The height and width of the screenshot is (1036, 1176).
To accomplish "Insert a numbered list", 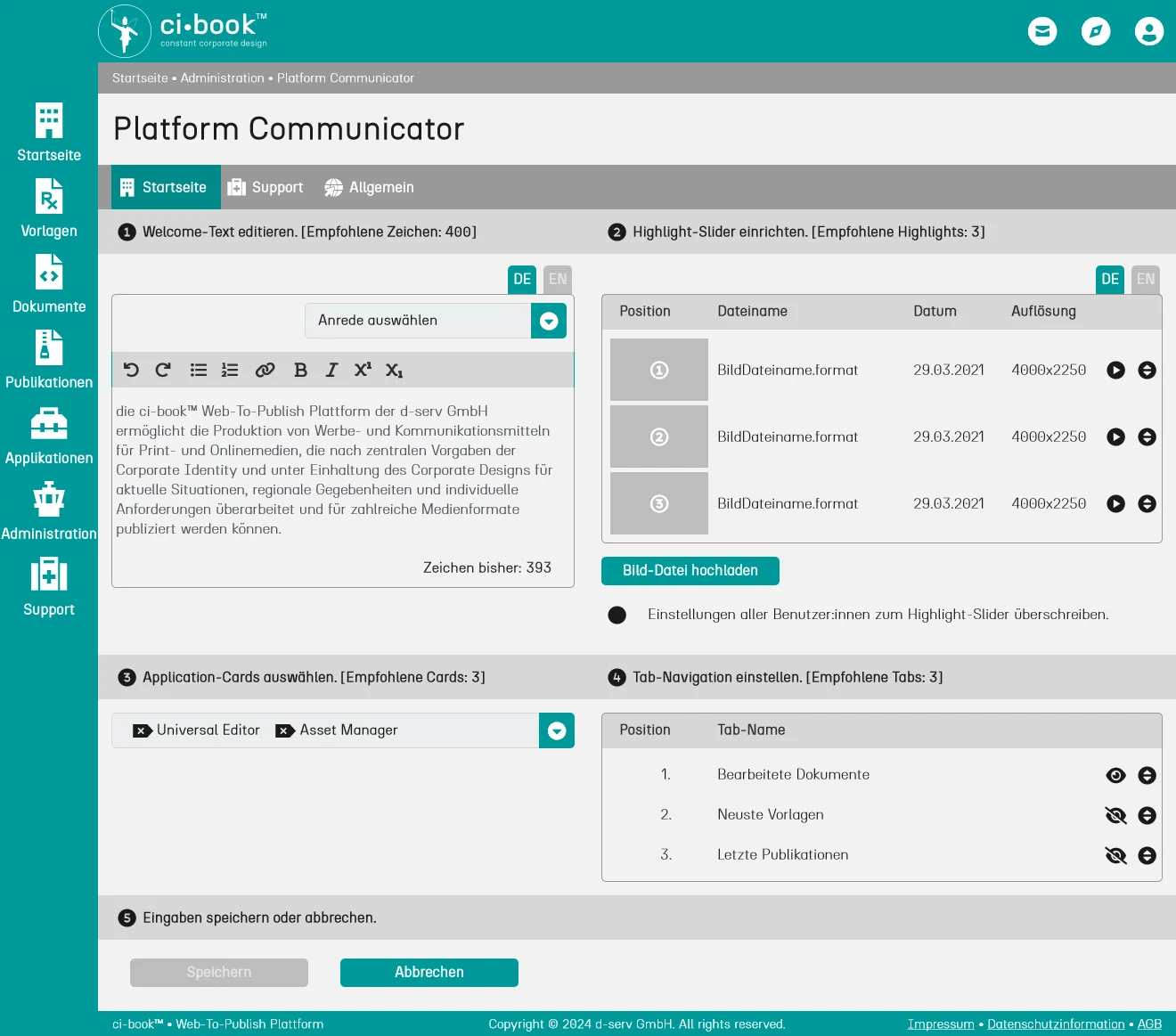I will pos(230,370).
